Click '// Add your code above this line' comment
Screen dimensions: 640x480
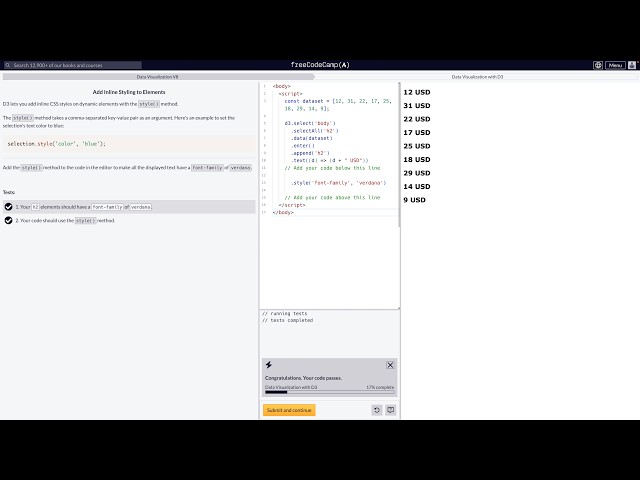pyautogui.click(x=332, y=198)
